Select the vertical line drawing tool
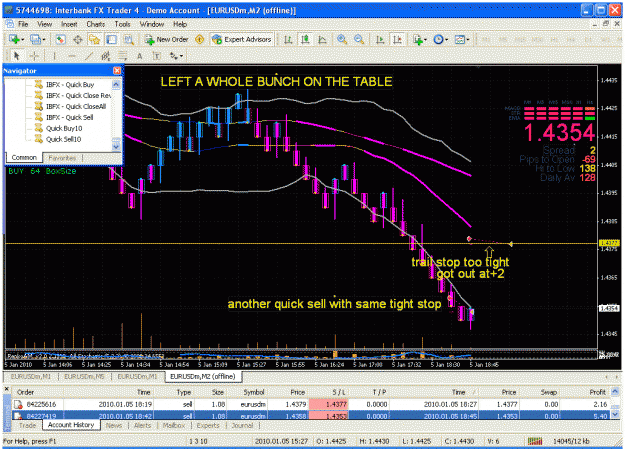This screenshot has height=449, width=625. 54,56
